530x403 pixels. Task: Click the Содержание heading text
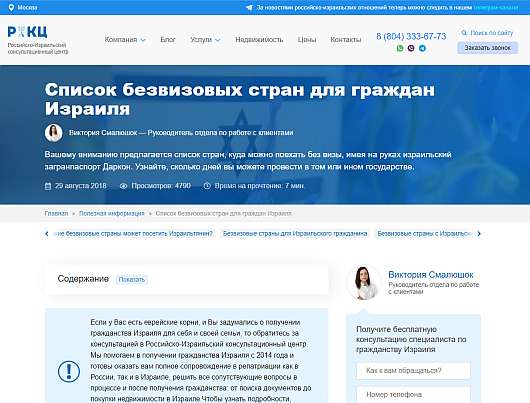pos(83,279)
